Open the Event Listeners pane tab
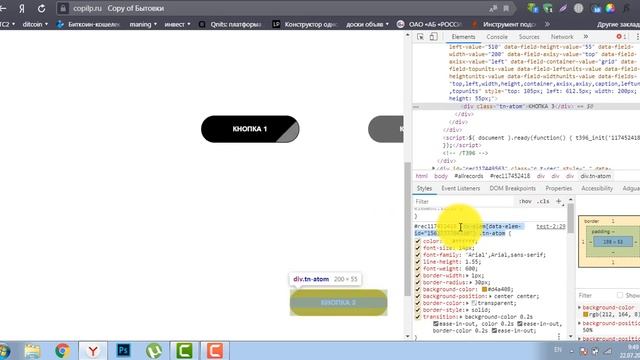The image size is (640, 360). [x=460, y=188]
